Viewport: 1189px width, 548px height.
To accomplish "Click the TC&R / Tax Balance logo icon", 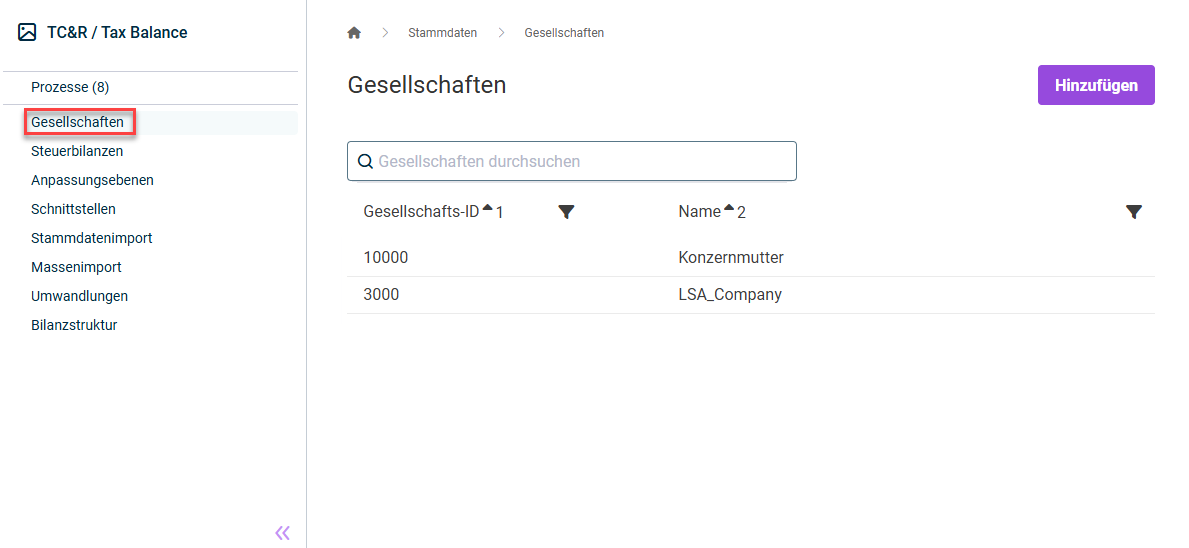I will [27, 33].
